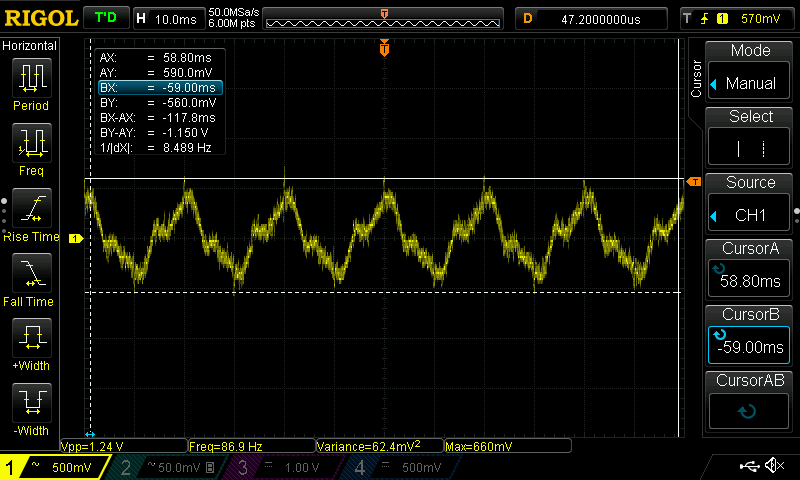Screen dimensions: 800x480
Task: Choose the Rise Time measurement icon
Action: (x=31, y=214)
